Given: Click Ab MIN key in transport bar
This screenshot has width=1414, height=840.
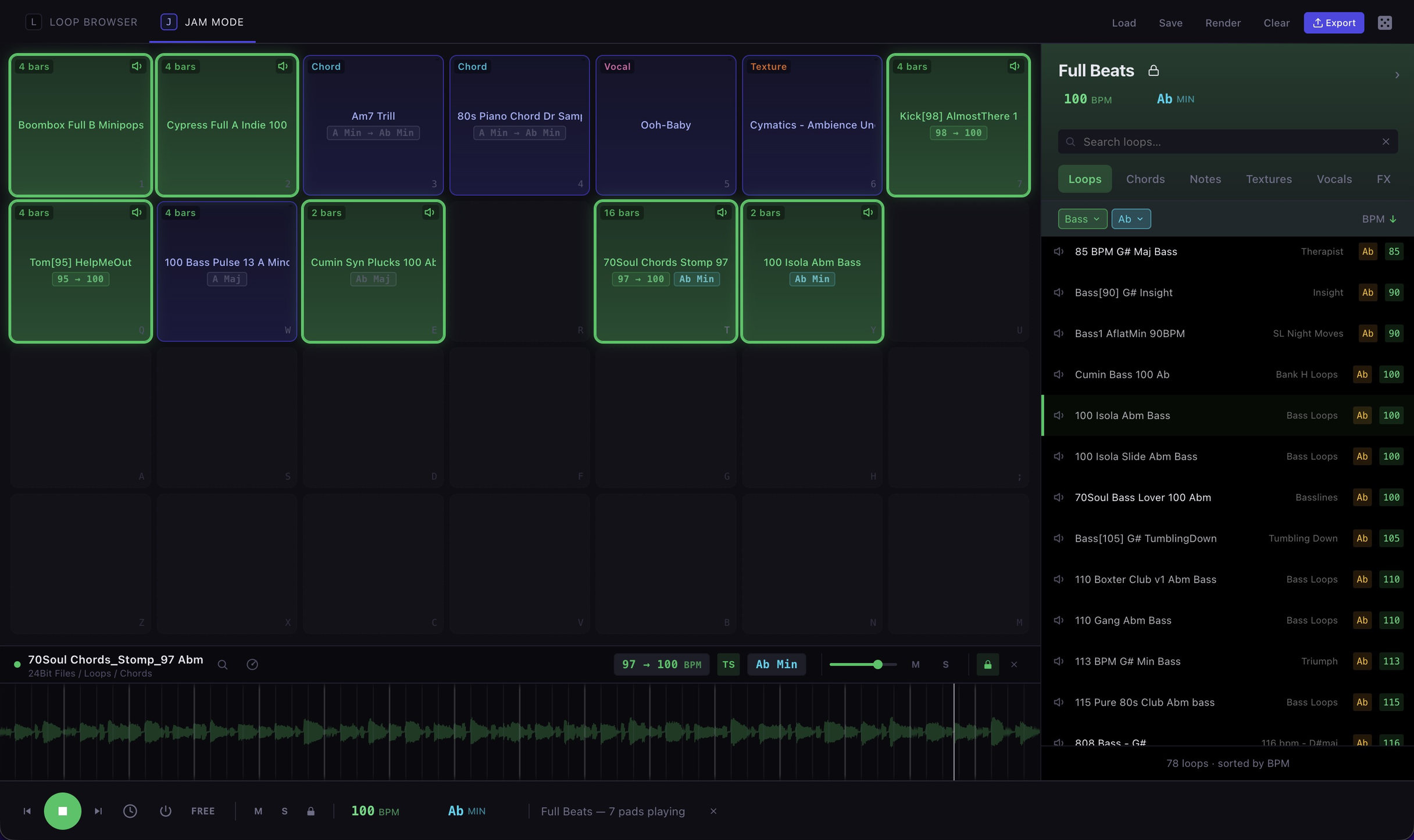Looking at the screenshot, I should pos(466,811).
